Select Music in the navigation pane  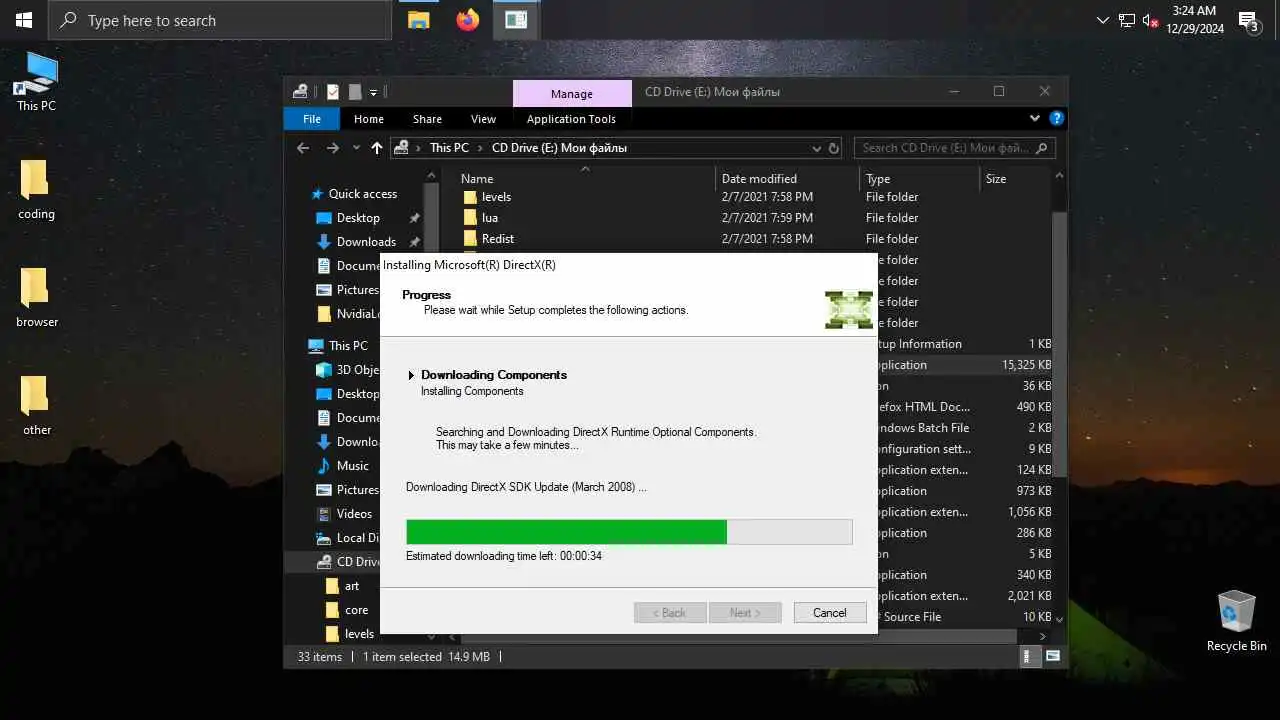point(352,466)
